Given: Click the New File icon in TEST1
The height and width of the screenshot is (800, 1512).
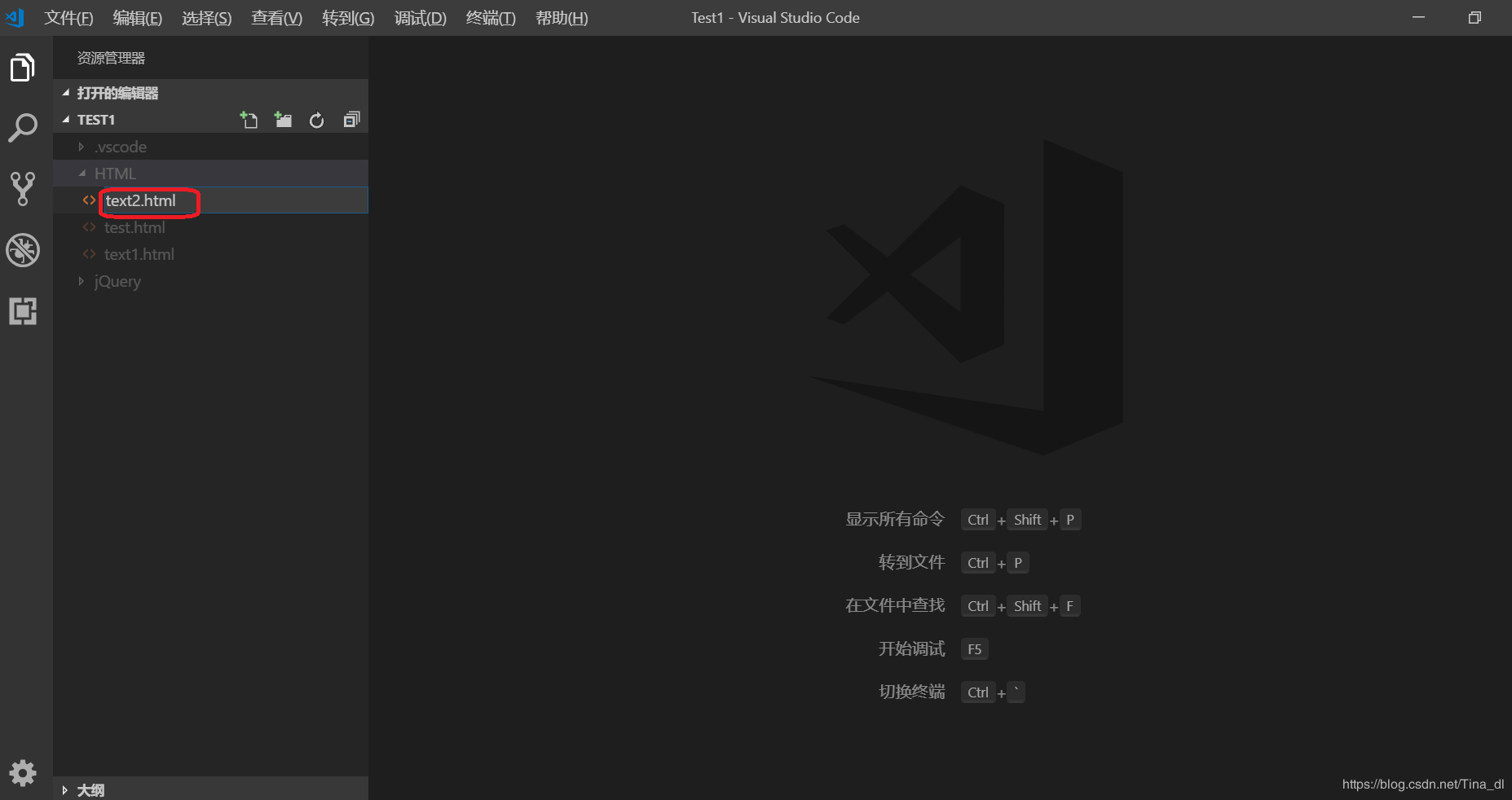Looking at the screenshot, I should coord(249,121).
